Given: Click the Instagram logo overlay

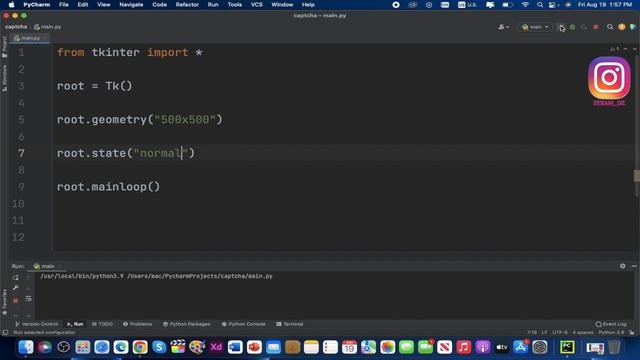Looking at the screenshot, I should click(x=609, y=78).
